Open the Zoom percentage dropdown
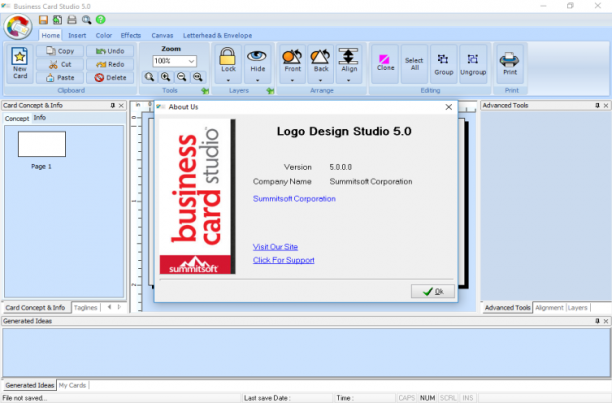 191,61
